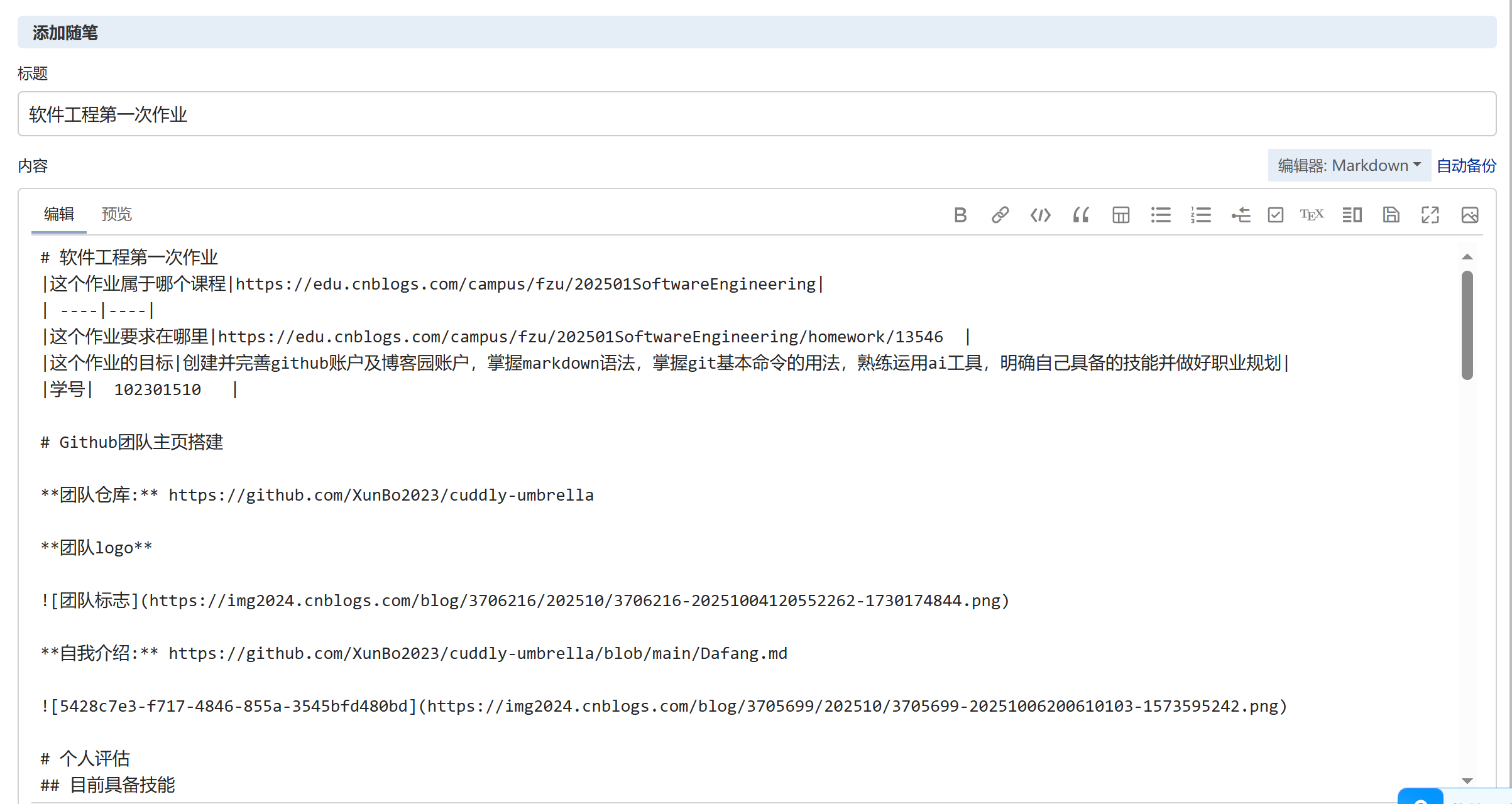Click the scroll-up arrow in the editor
Screen dimensions: 1512x804
[x=1467, y=257]
